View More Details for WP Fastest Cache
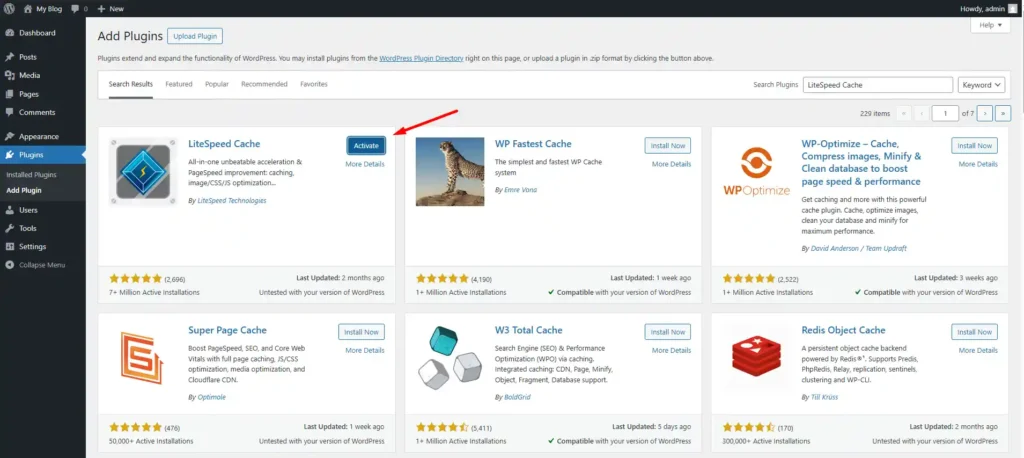The width and height of the screenshot is (1024, 458). click(x=671, y=164)
